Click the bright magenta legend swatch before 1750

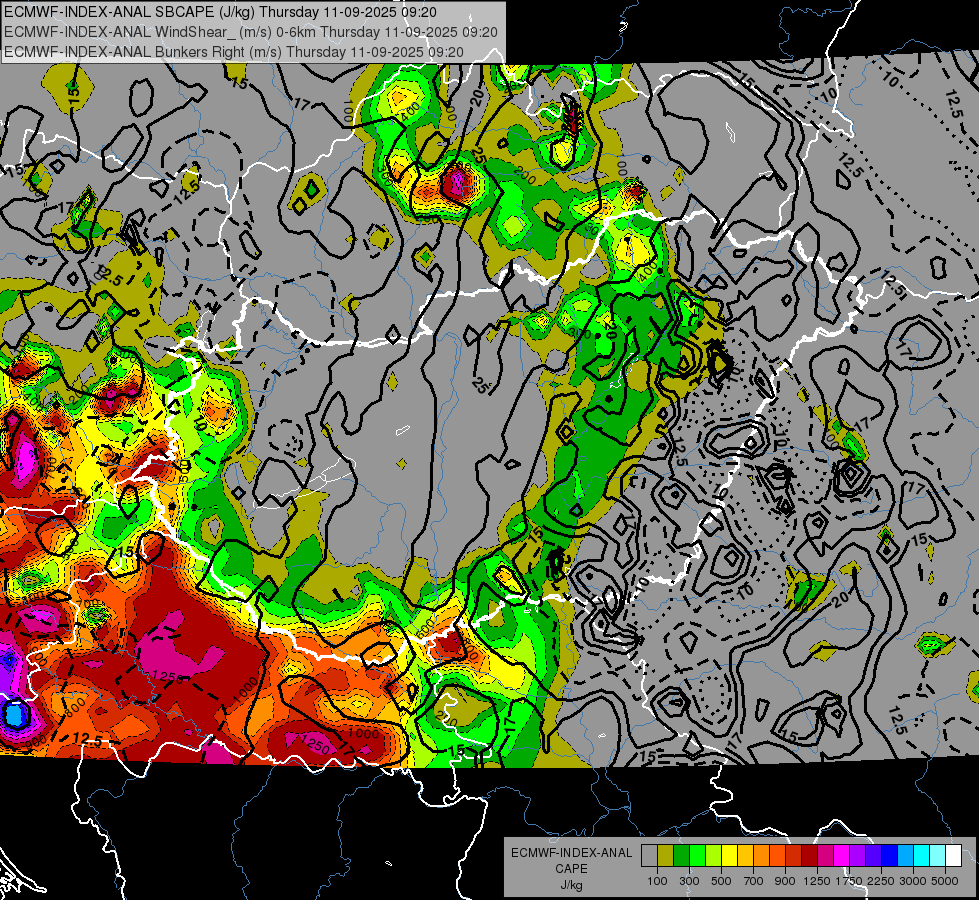842,856
